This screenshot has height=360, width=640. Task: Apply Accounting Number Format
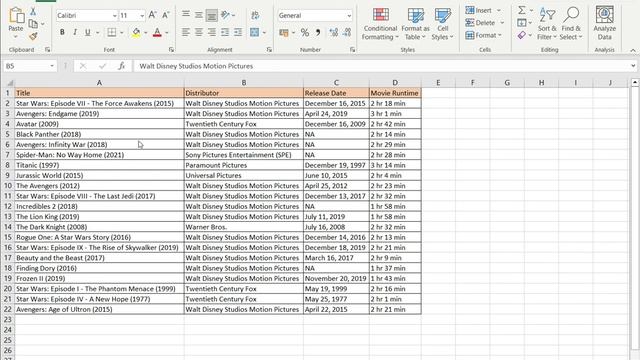(284, 33)
